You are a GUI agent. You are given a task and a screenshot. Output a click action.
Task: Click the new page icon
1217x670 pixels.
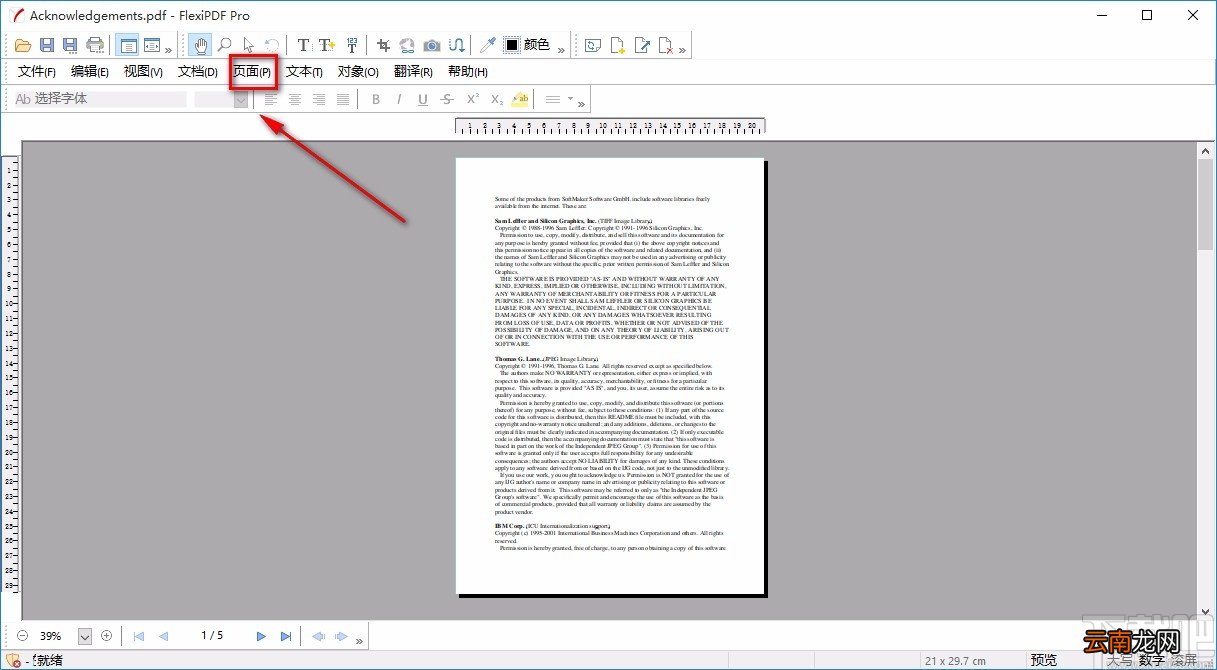pyautogui.click(x=618, y=45)
